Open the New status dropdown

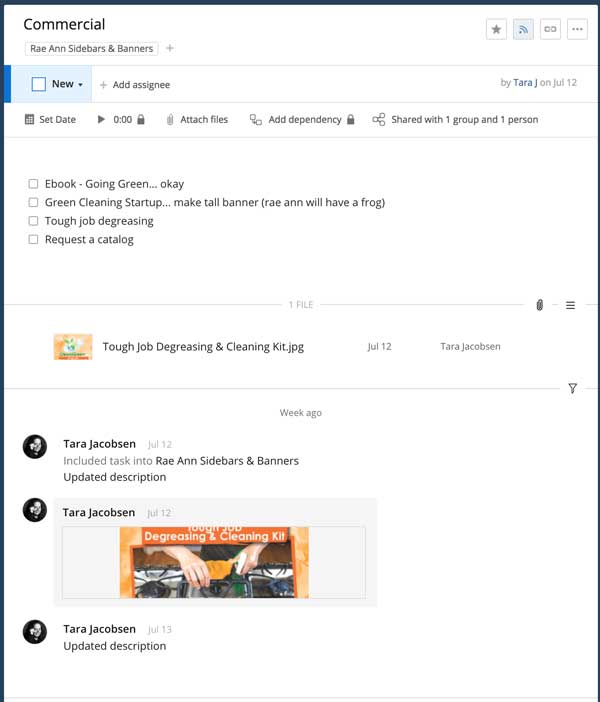67,84
